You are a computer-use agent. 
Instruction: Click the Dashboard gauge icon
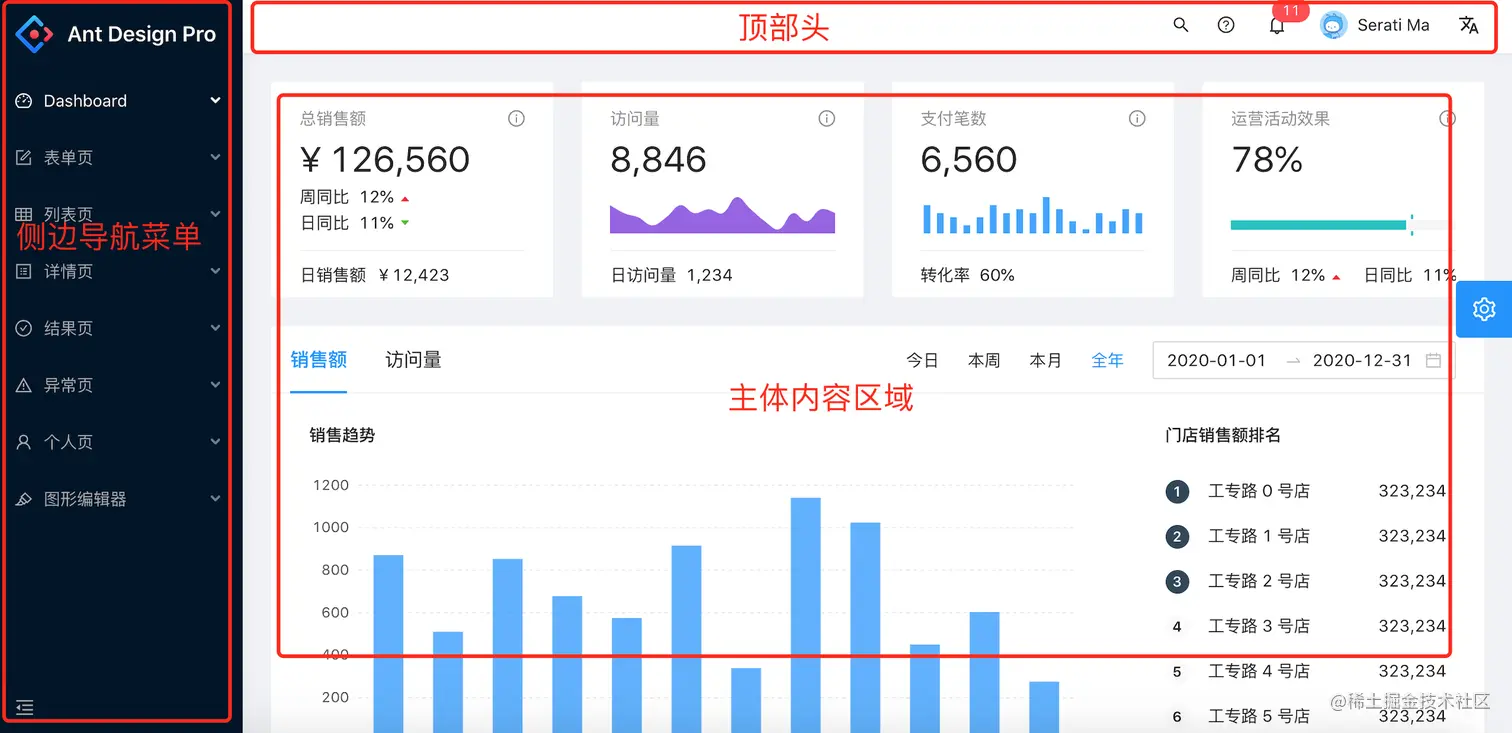coord(25,100)
